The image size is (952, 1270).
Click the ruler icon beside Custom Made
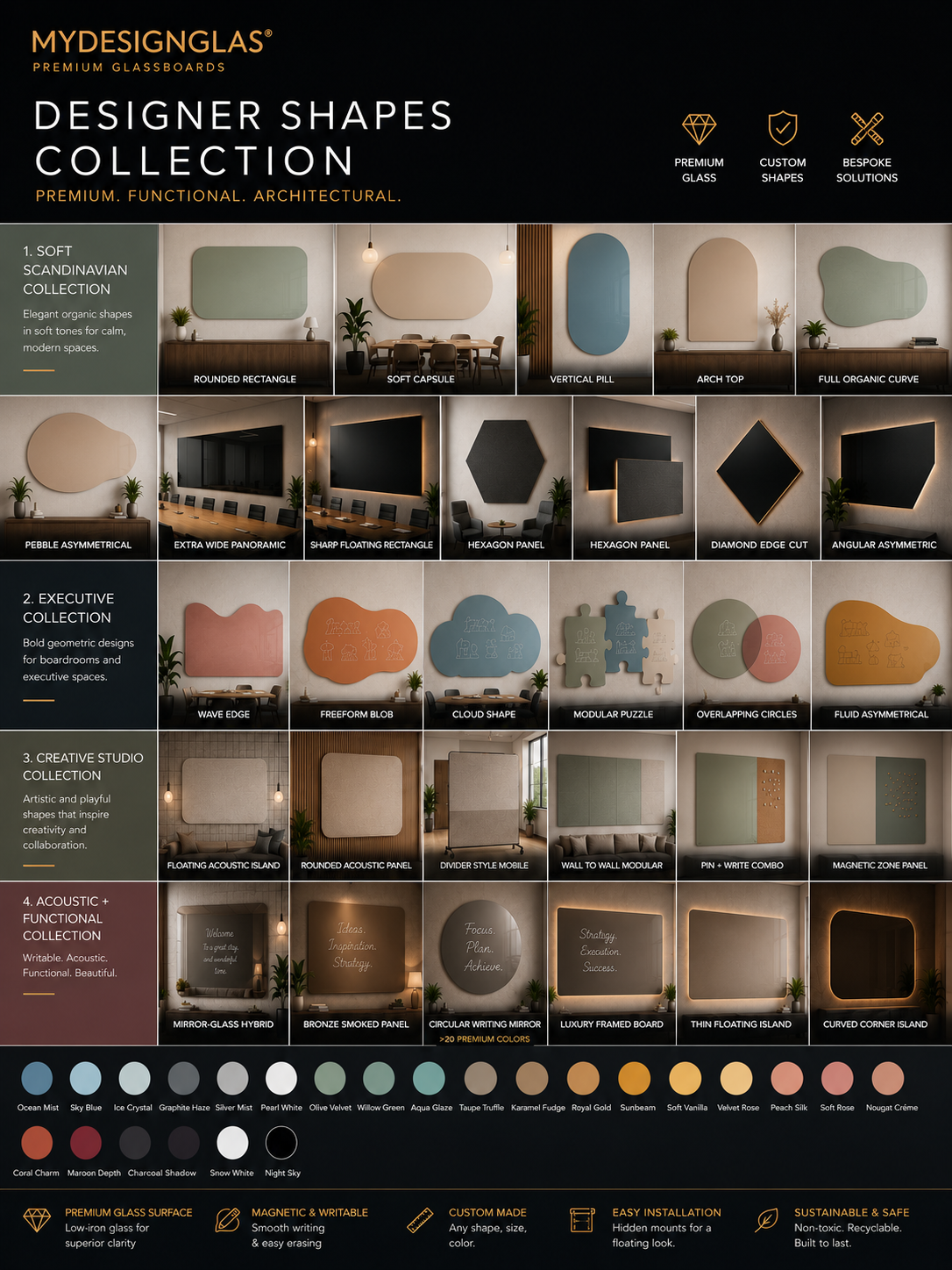coord(421,1220)
